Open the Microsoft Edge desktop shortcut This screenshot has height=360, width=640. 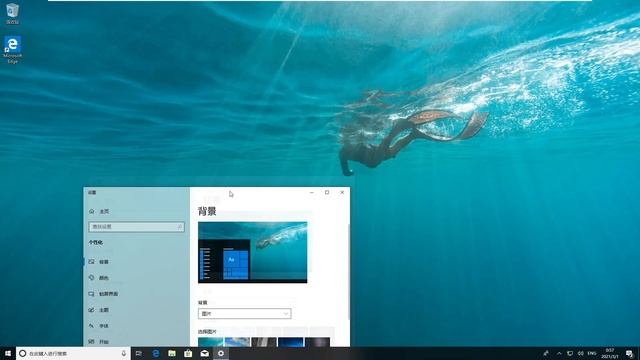click(12, 49)
